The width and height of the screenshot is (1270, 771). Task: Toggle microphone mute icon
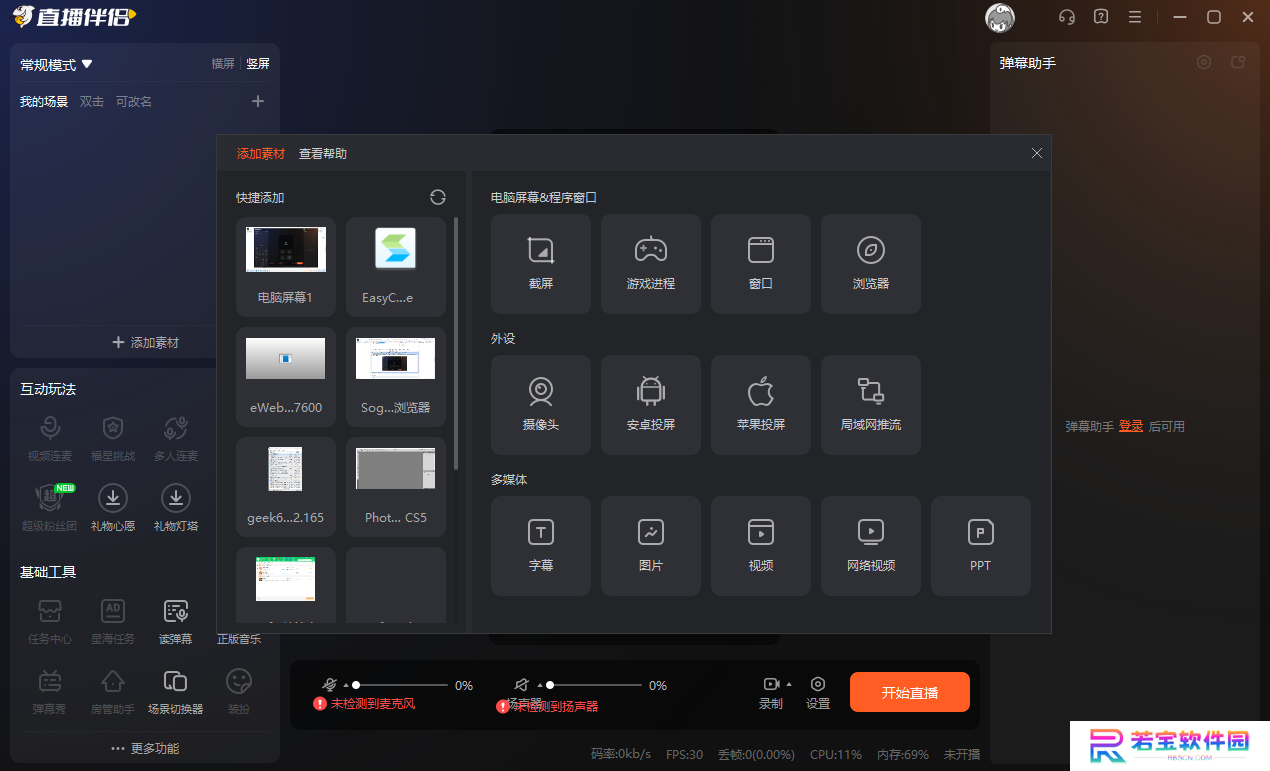330,685
